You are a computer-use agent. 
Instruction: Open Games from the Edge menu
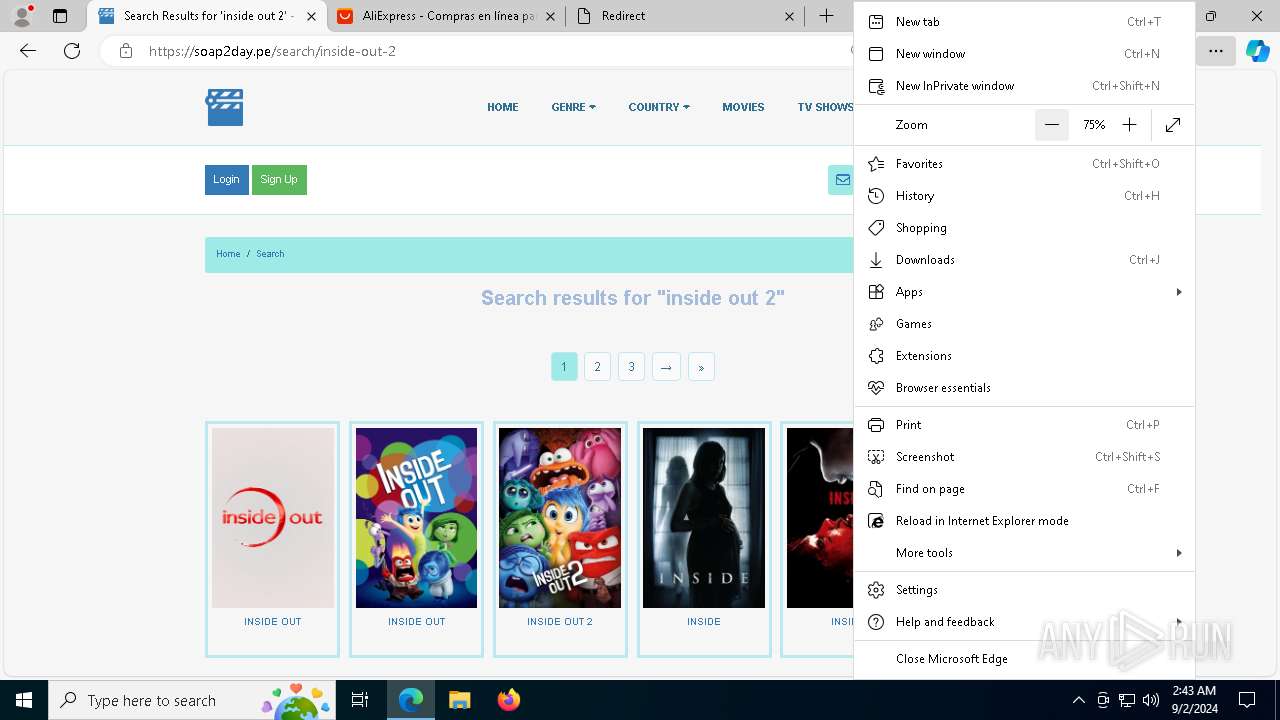pos(1024,324)
